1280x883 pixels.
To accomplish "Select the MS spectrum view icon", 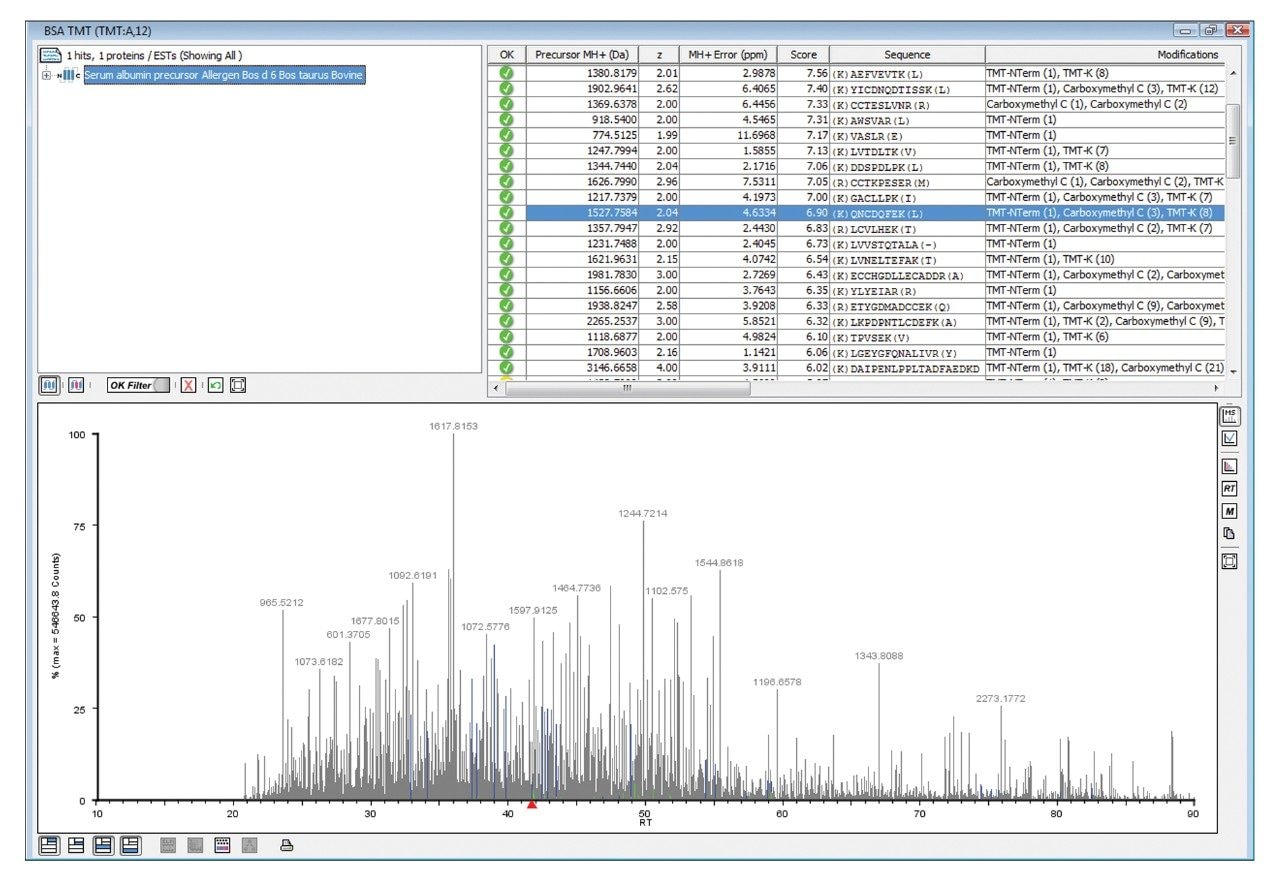I will point(1230,415).
